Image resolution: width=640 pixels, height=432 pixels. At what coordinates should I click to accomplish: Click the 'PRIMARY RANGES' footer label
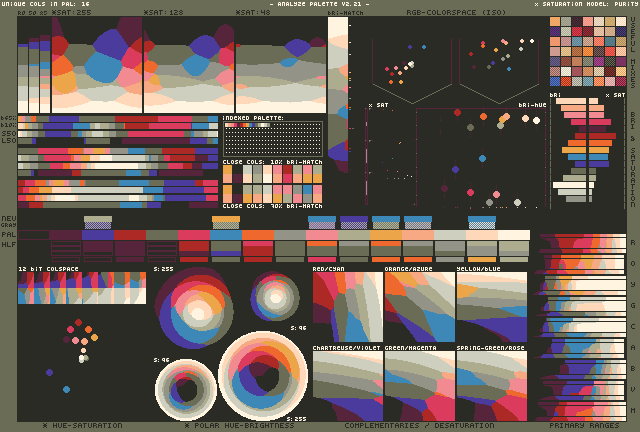pyautogui.click(x=584, y=425)
